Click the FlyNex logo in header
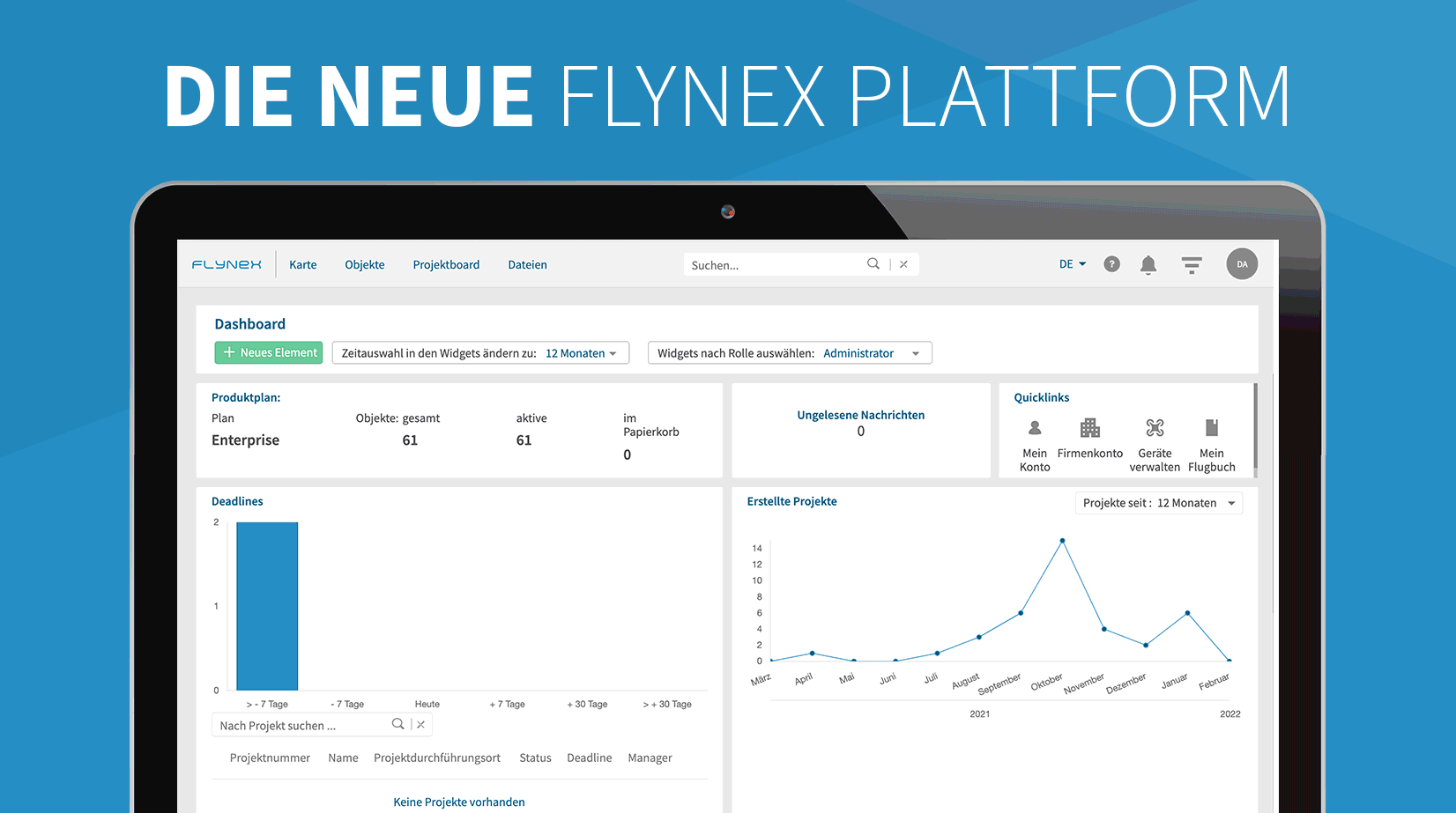The image size is (1456, 813). [227, 264]
